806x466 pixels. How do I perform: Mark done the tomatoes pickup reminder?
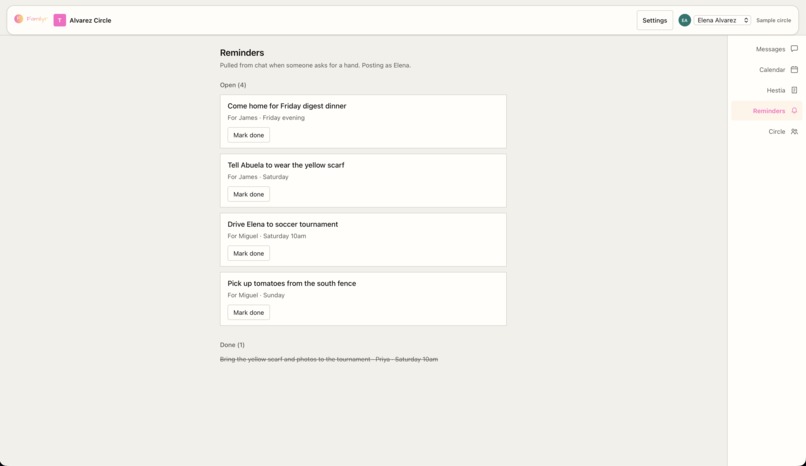(x=248, y=312)
